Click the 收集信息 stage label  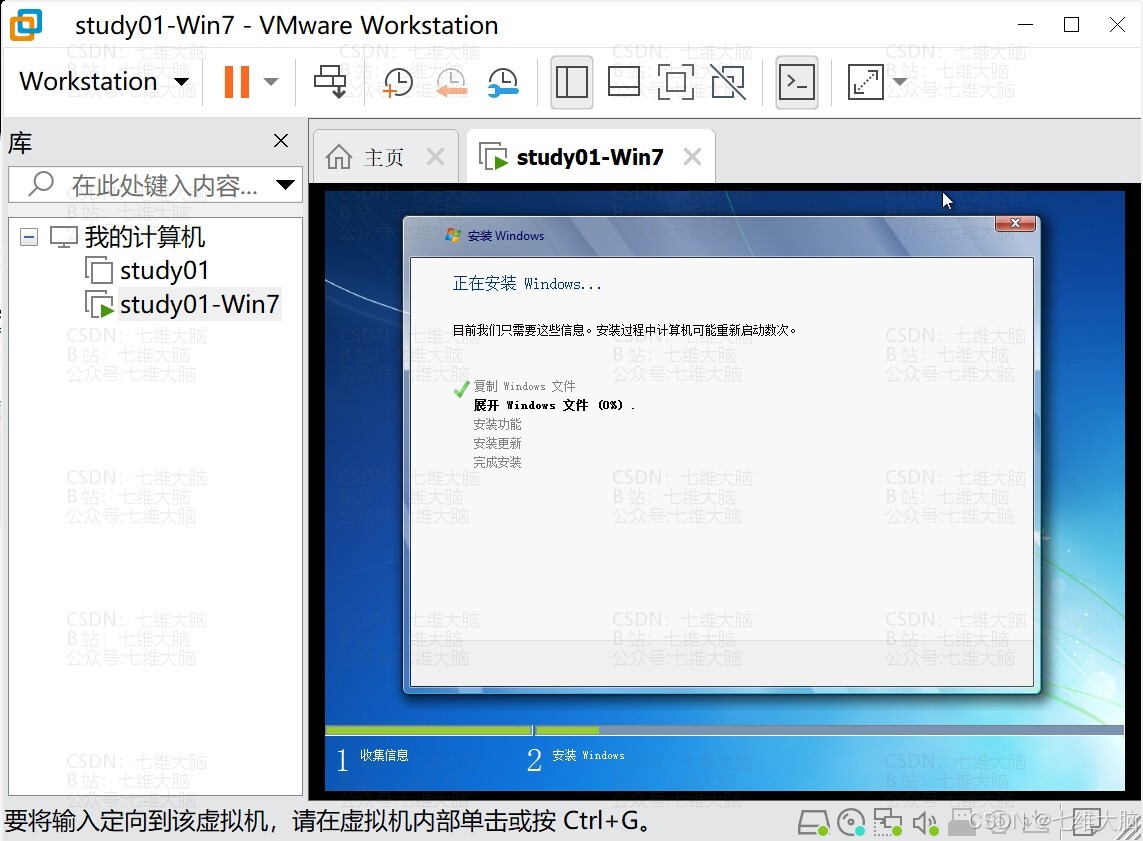384,755
